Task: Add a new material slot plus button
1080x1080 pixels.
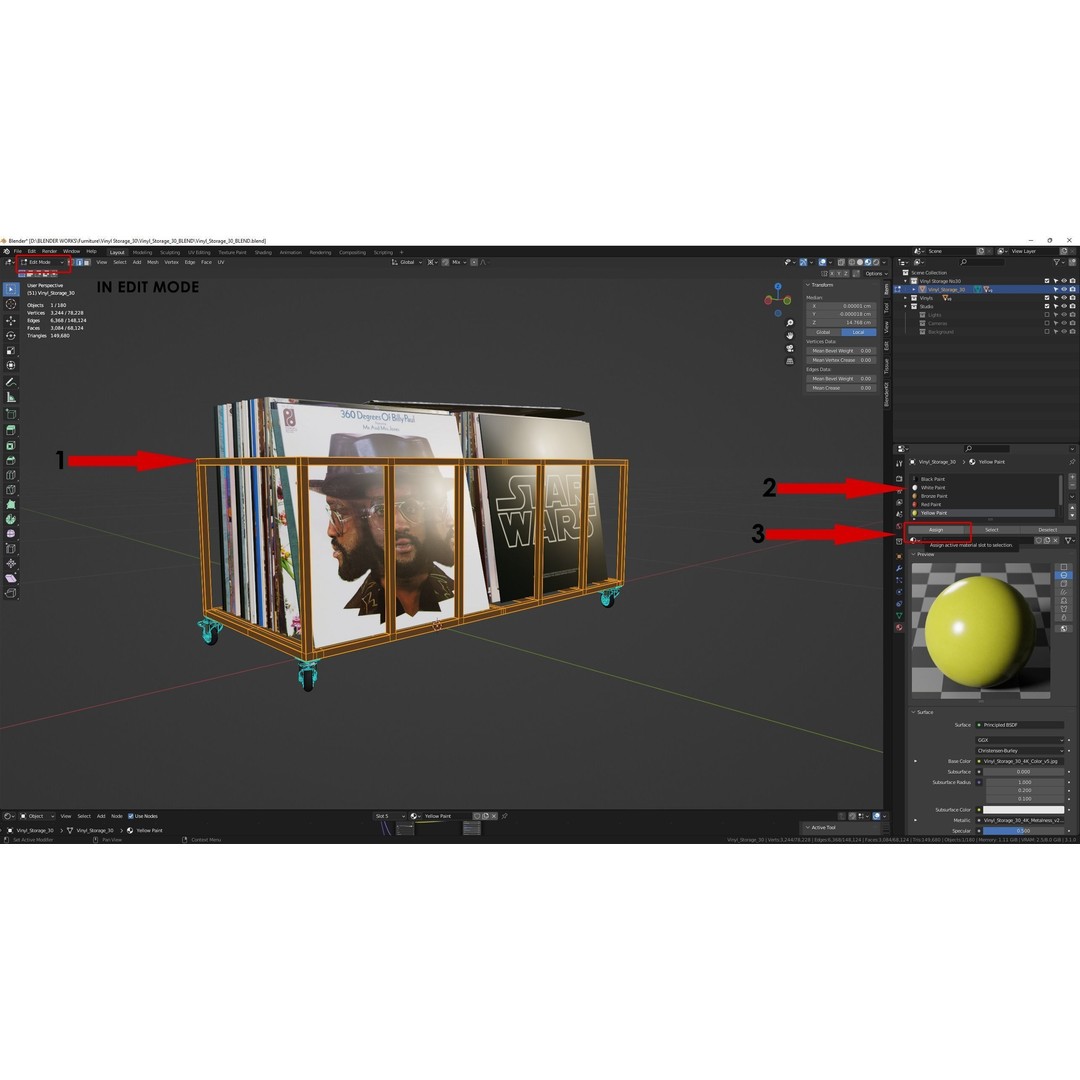Action: [1072, 477]
